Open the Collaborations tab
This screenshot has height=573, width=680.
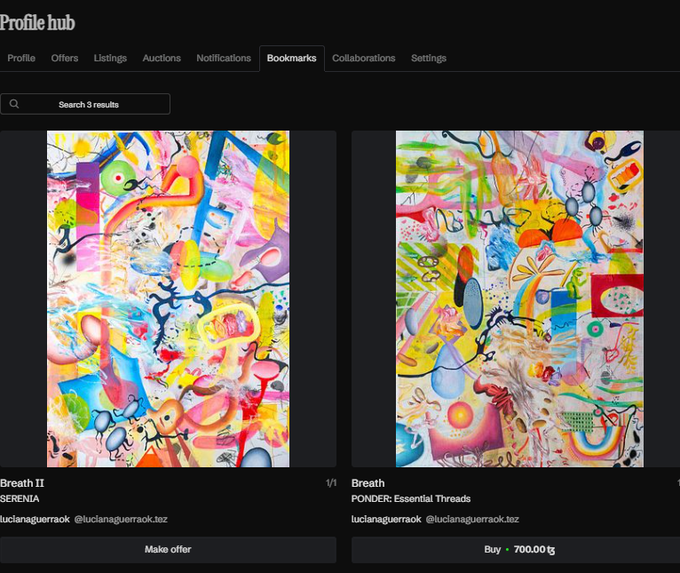tap(364, 58)
